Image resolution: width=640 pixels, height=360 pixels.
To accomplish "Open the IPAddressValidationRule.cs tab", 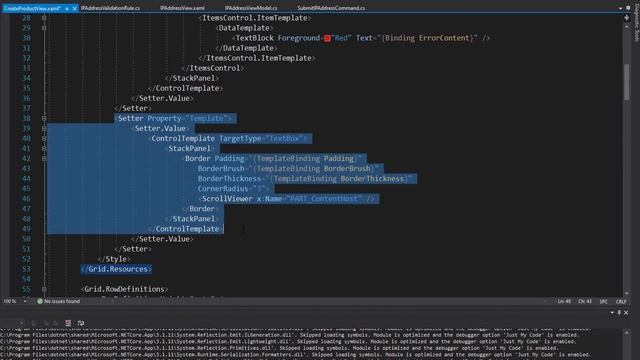I will pos(110,8).
